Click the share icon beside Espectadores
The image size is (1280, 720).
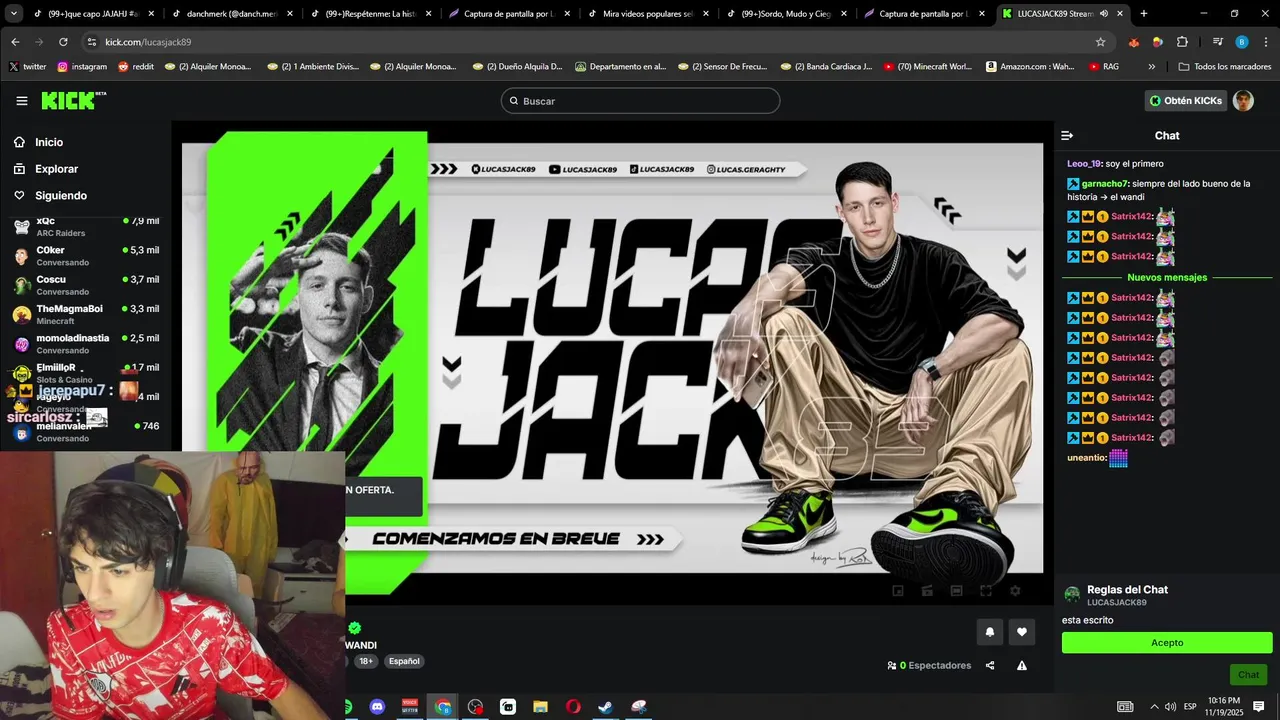[990, 665]
